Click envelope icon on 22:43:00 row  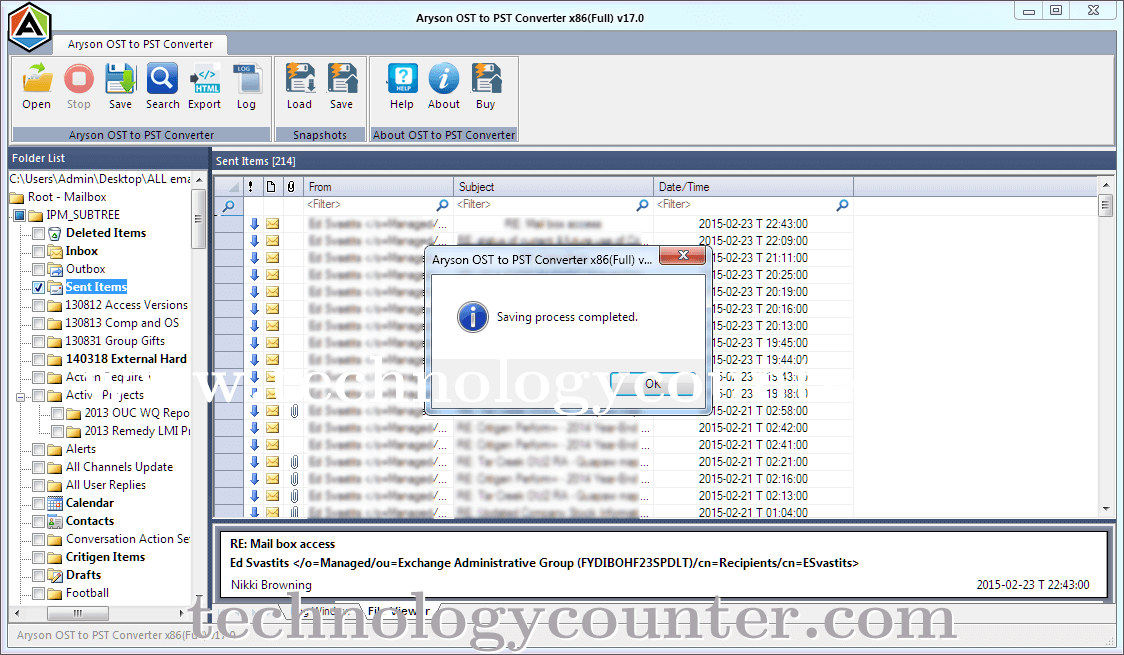272,224
